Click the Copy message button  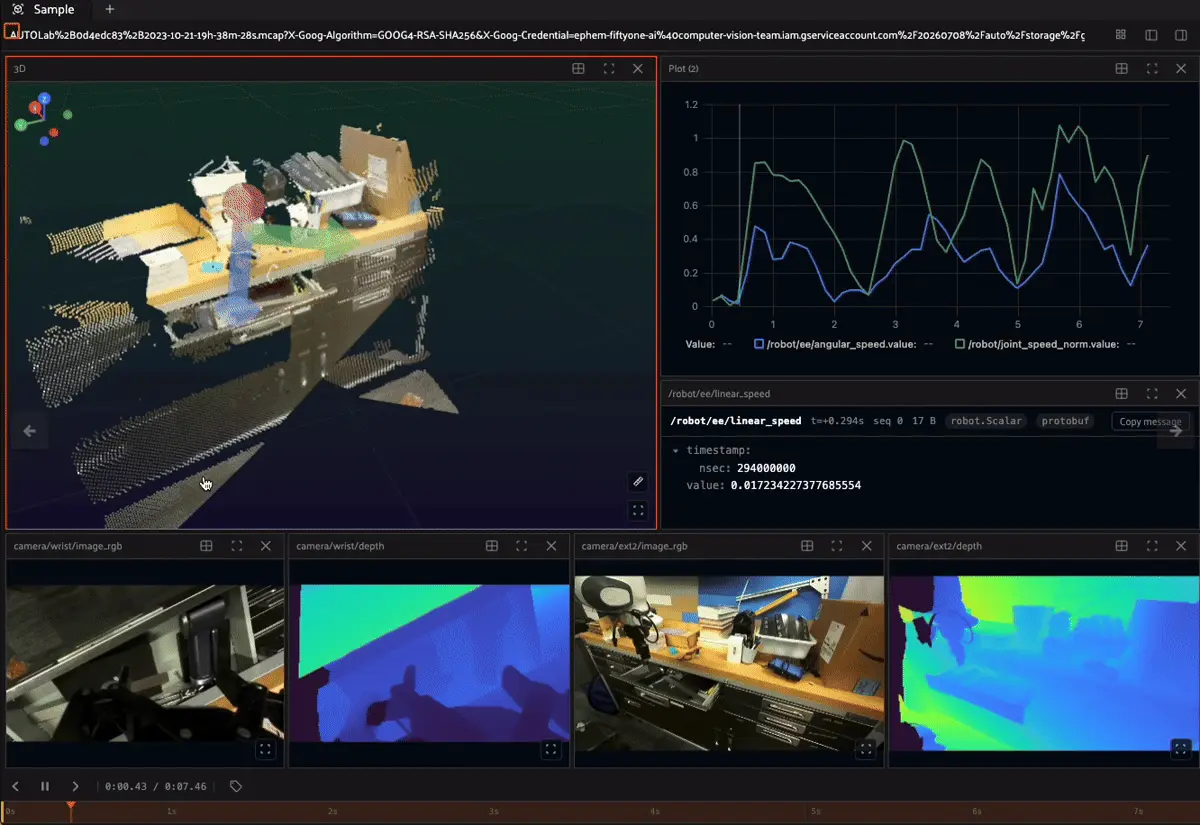1150,421
